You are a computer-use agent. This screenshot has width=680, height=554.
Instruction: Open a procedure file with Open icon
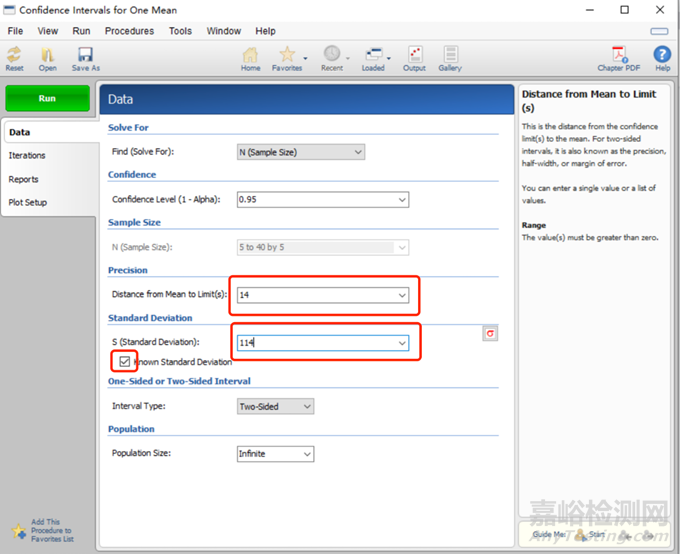point(47,56)
